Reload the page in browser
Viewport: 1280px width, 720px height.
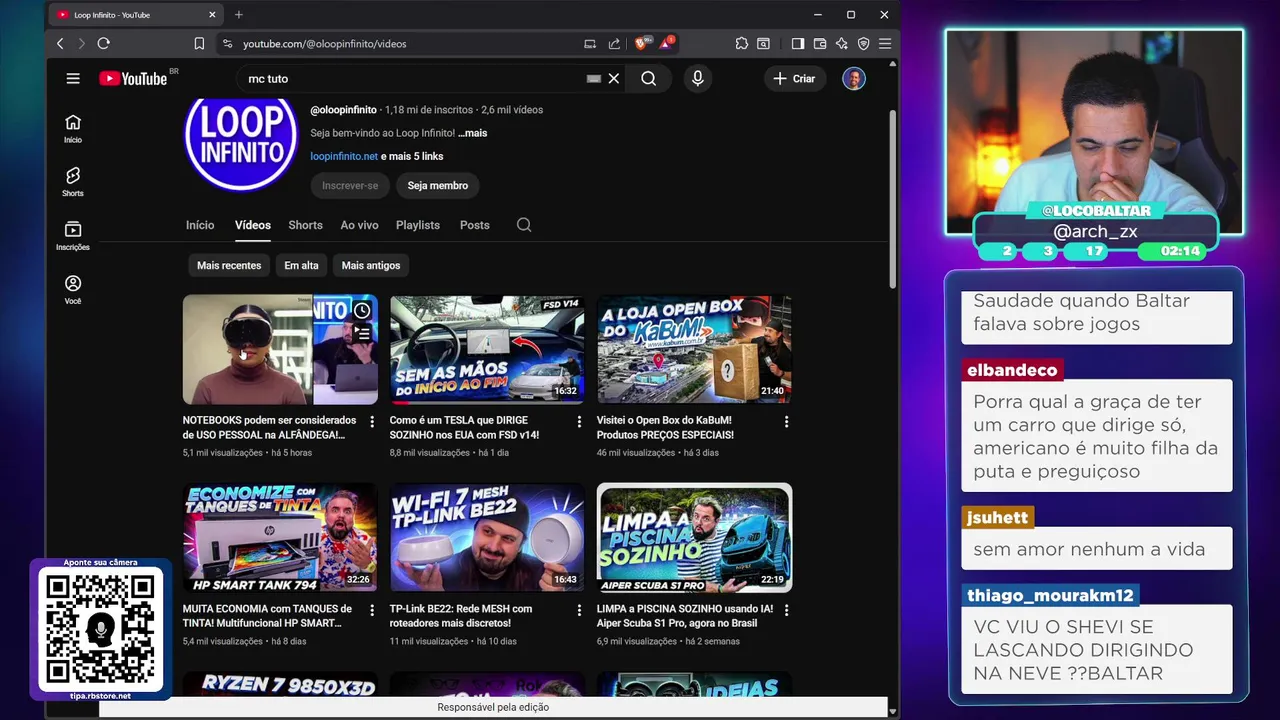pos(103,43)
